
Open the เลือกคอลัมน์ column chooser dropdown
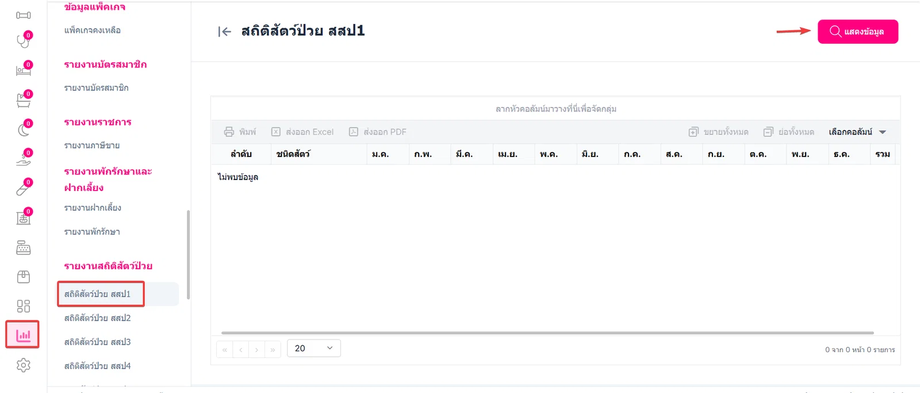pyautogui.click(x=857, y=132)
